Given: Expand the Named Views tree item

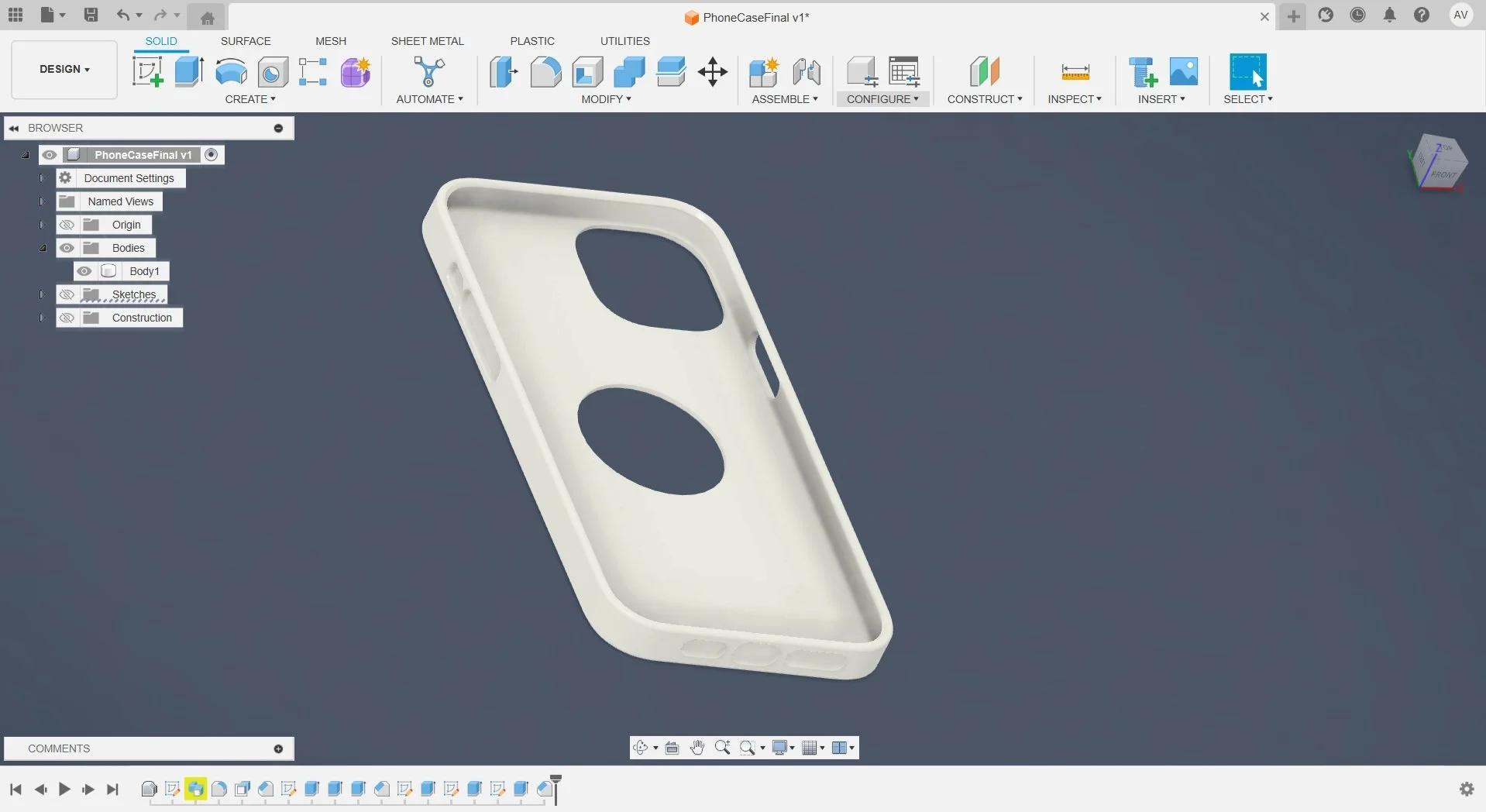Looking at the screenshot, I should pyautogui.click(x=42, y=201).
